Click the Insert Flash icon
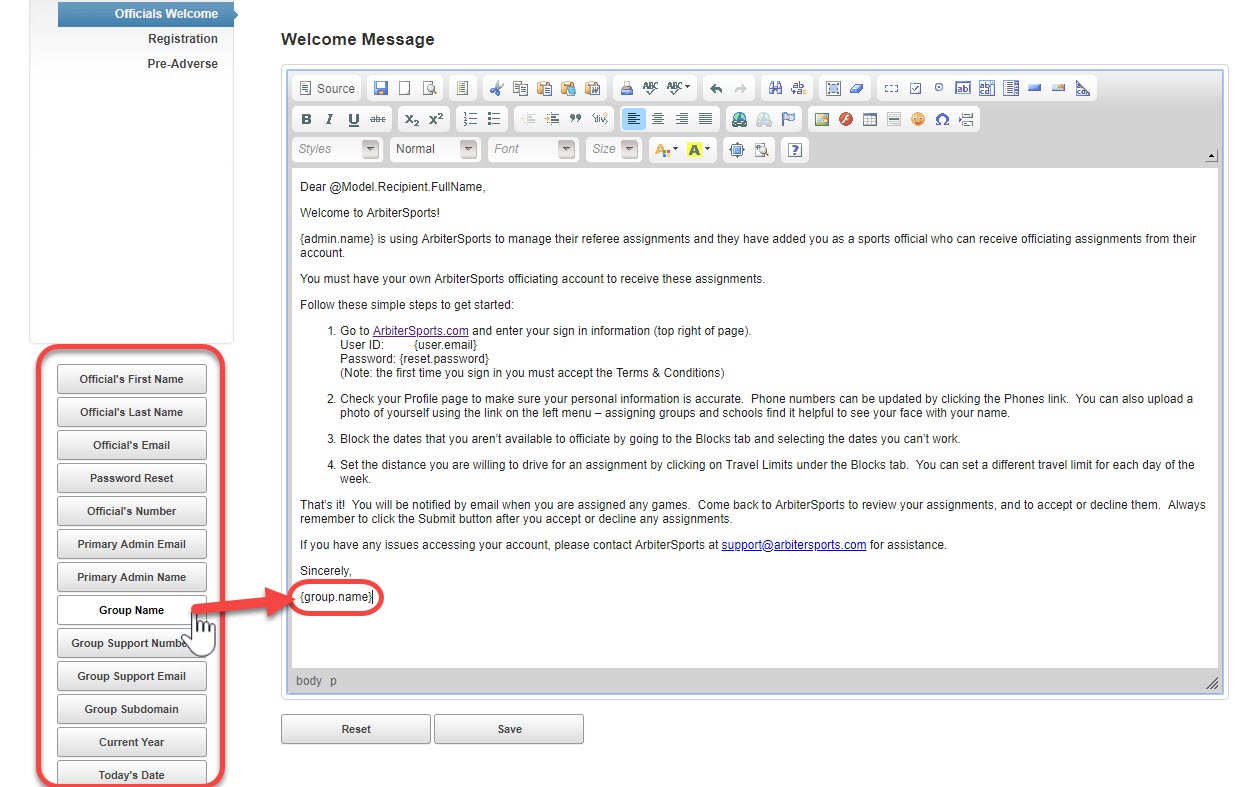Viewport: 1236px width, 787px height. [846, 119]
